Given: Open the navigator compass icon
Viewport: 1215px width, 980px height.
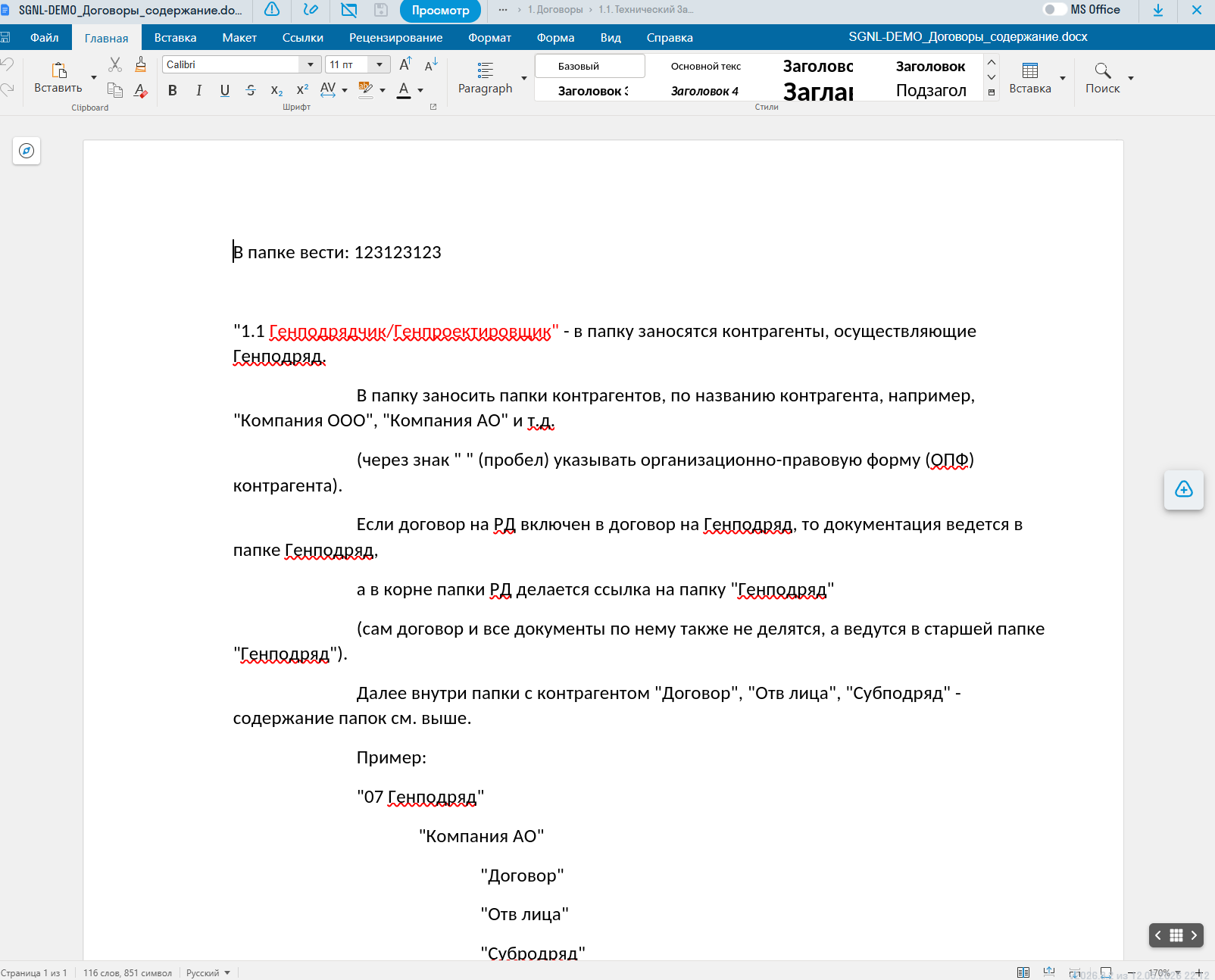Looking at the screenshot, I should tap(27, 151).
